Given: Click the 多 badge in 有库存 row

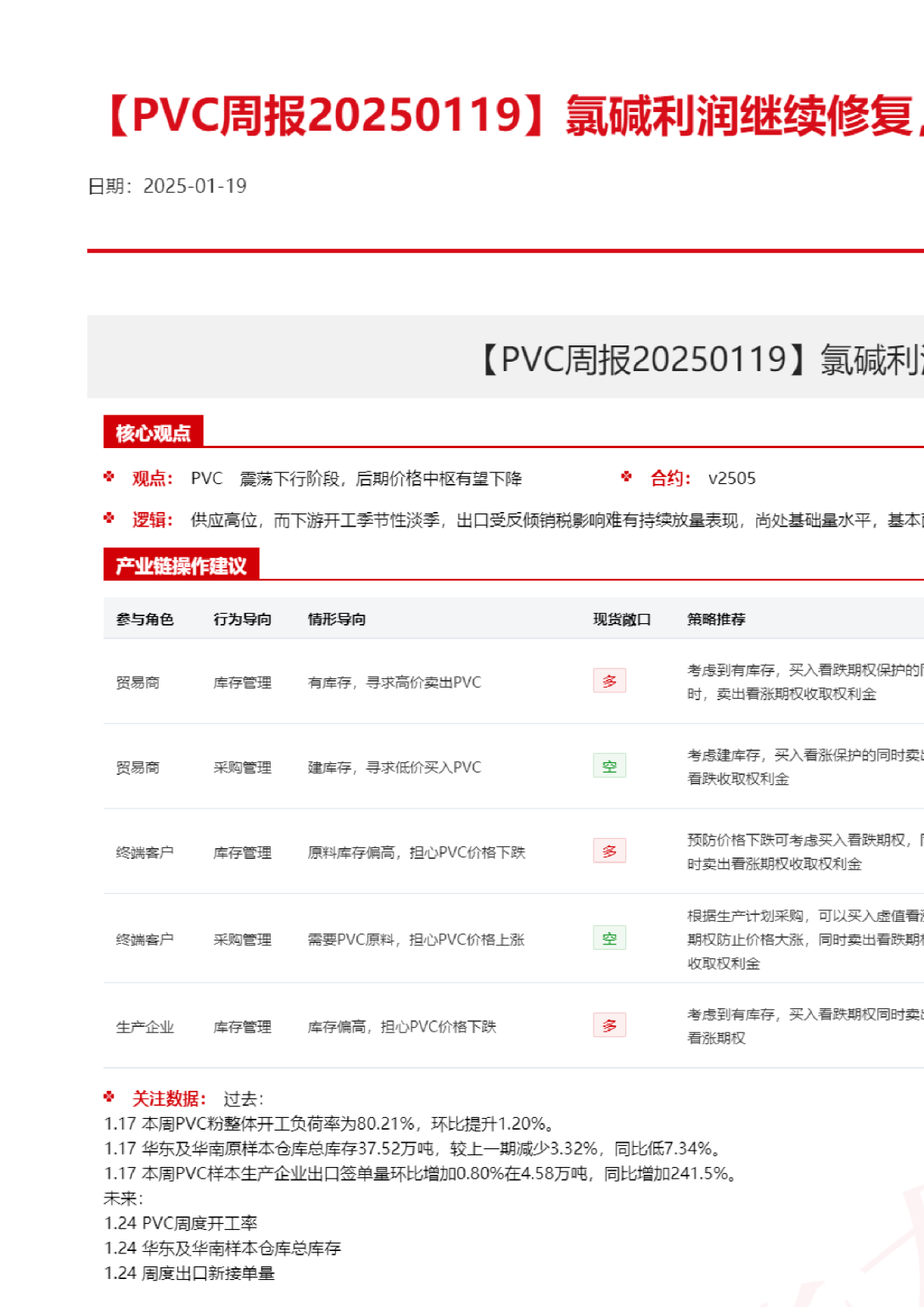Looking at the screenshot, I should click(x=609, y=682).
